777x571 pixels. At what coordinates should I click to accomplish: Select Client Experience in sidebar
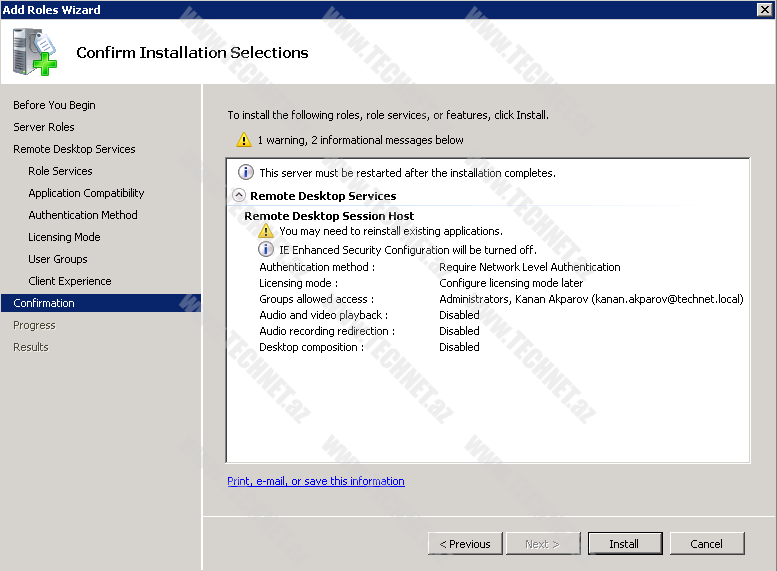point(70,281)
